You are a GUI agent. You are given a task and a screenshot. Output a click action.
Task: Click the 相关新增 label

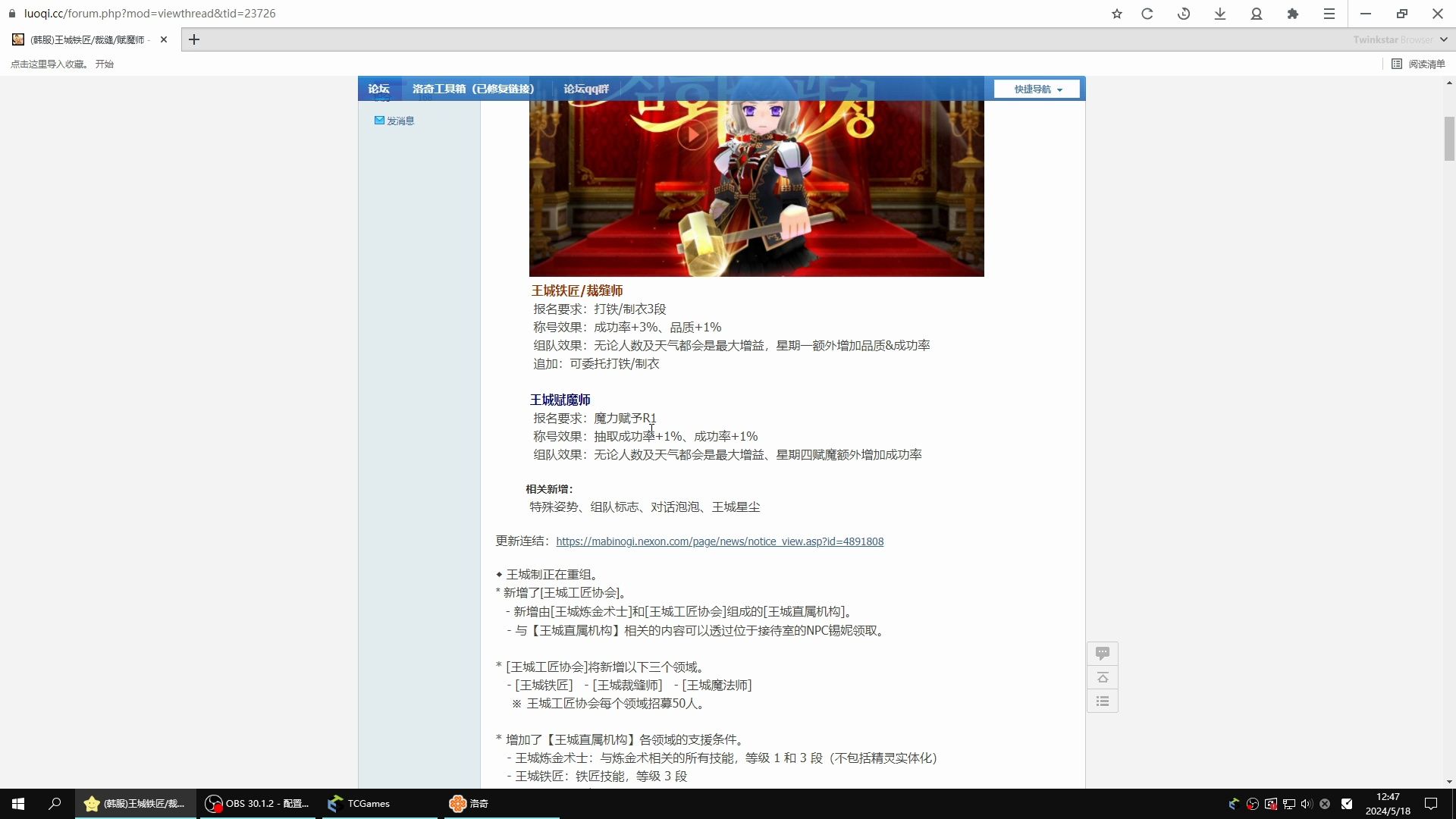pyautogui.click(x=549, y=489)
